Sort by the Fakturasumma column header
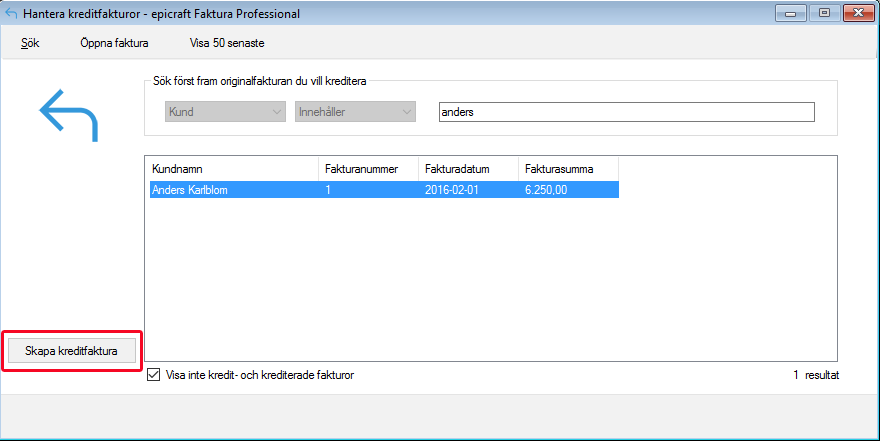Viewport: 880px width, 441px height. coord(569,169)
